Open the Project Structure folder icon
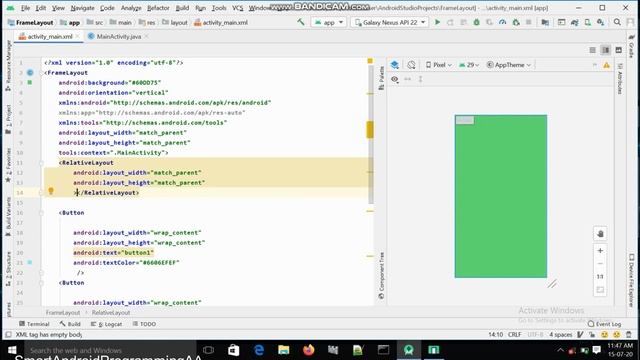This screenshot has height=360, width=640. point(545,22)
